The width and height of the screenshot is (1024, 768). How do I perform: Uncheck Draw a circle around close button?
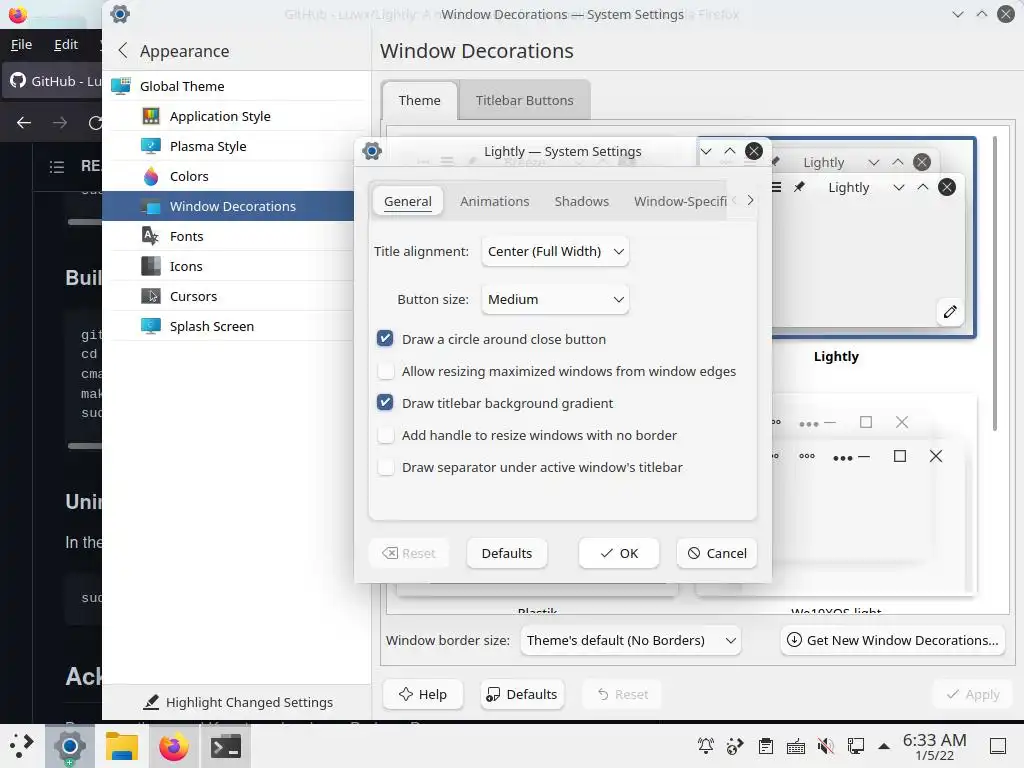coord(385,338)
